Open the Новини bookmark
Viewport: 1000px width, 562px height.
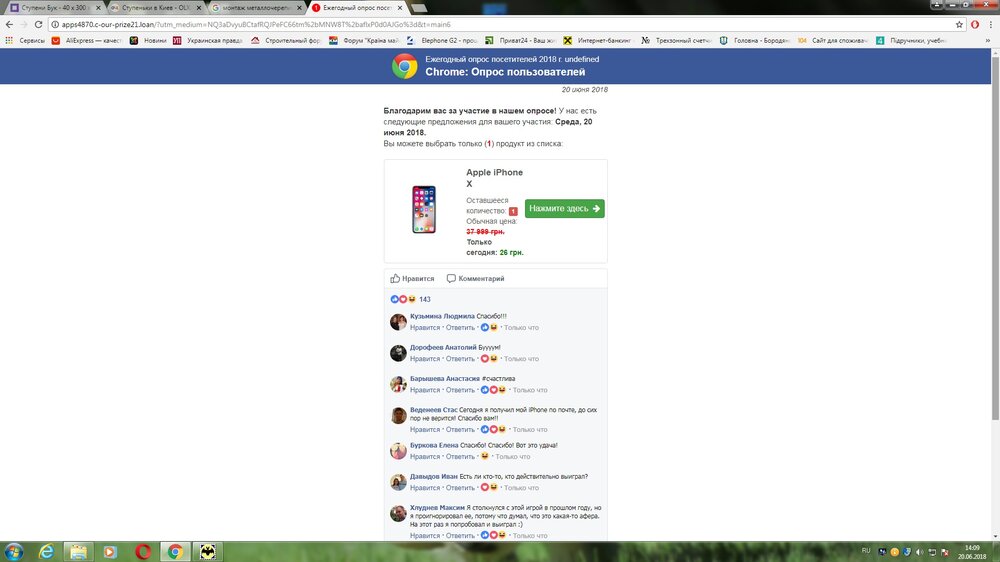click(148, 40)
